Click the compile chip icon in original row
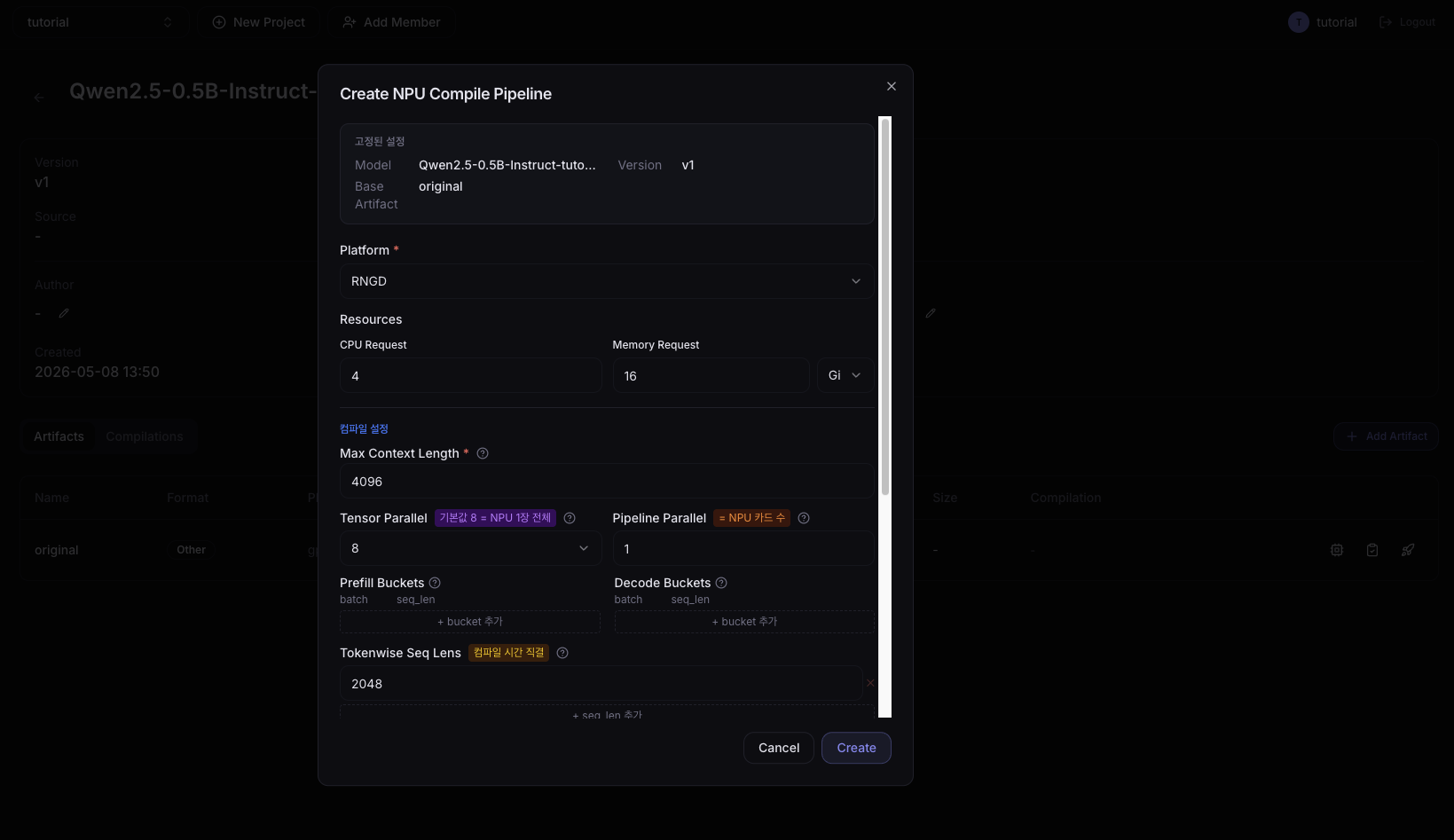Viewport: 1454px width, 840px height. pyautogui.click(x=1337, y=550)
